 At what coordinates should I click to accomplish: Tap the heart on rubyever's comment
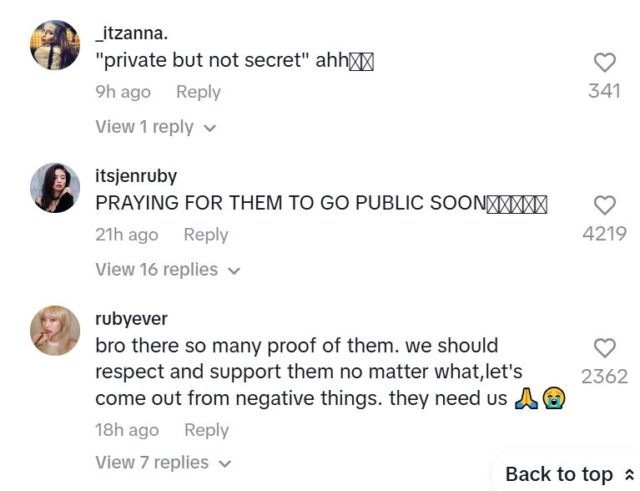click(x=604, y=348)
